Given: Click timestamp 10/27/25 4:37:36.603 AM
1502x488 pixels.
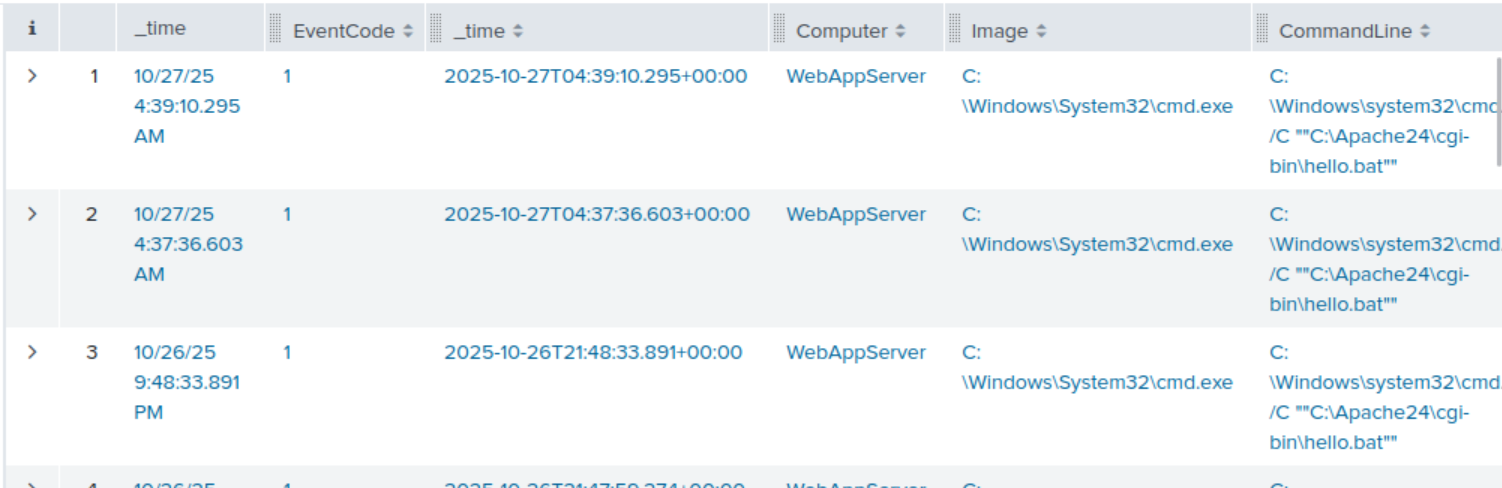Looking at the screenshot, I should [188, 244].
